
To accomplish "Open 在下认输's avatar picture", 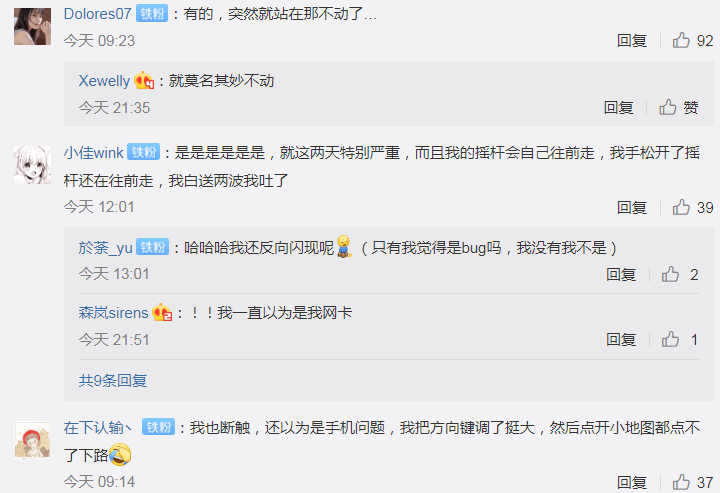I will click(x=32, y=440).
